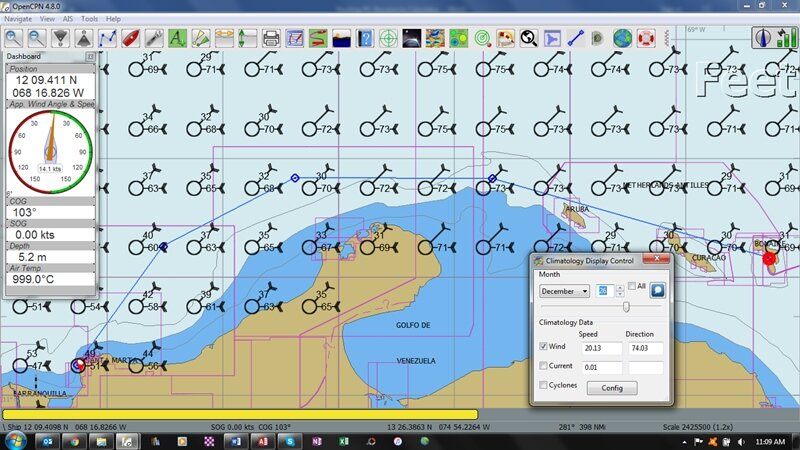Enable the All months checkbox
The image size is (800, 450).
(632, 286)
